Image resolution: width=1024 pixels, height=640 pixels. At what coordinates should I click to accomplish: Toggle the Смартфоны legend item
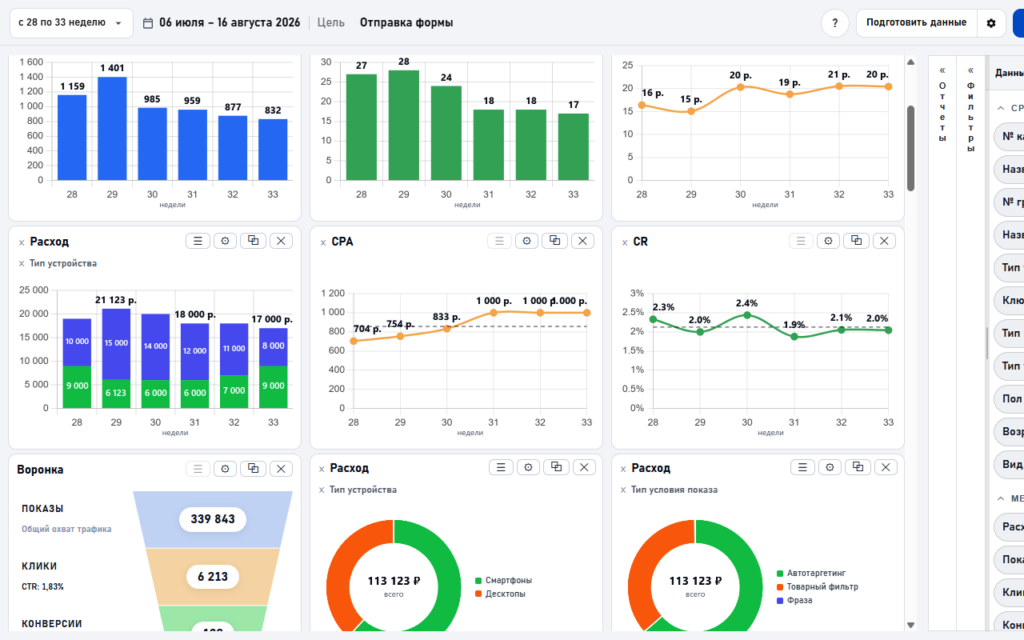[x=504, y=581]
